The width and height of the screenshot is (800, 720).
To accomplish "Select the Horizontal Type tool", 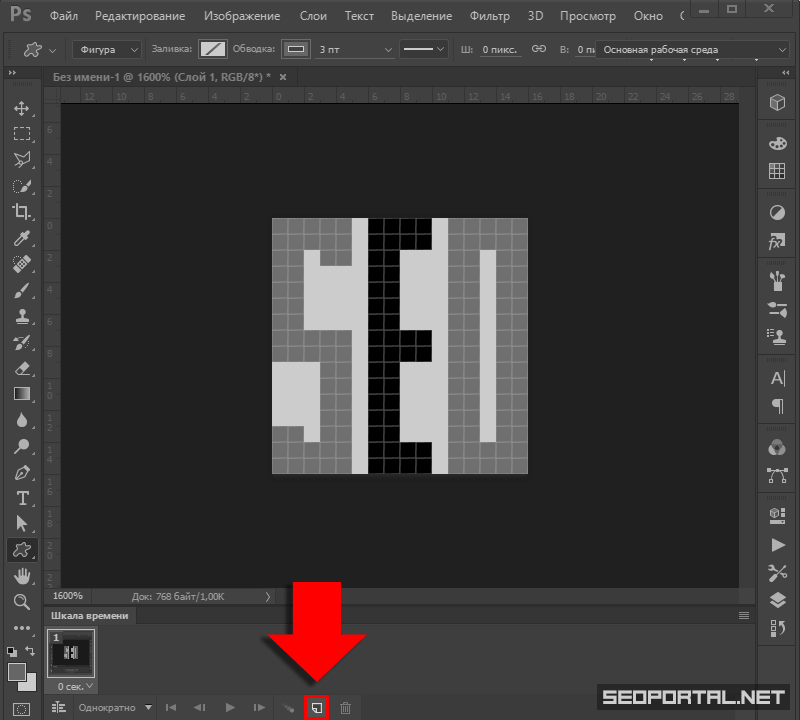I will [22, 498].
